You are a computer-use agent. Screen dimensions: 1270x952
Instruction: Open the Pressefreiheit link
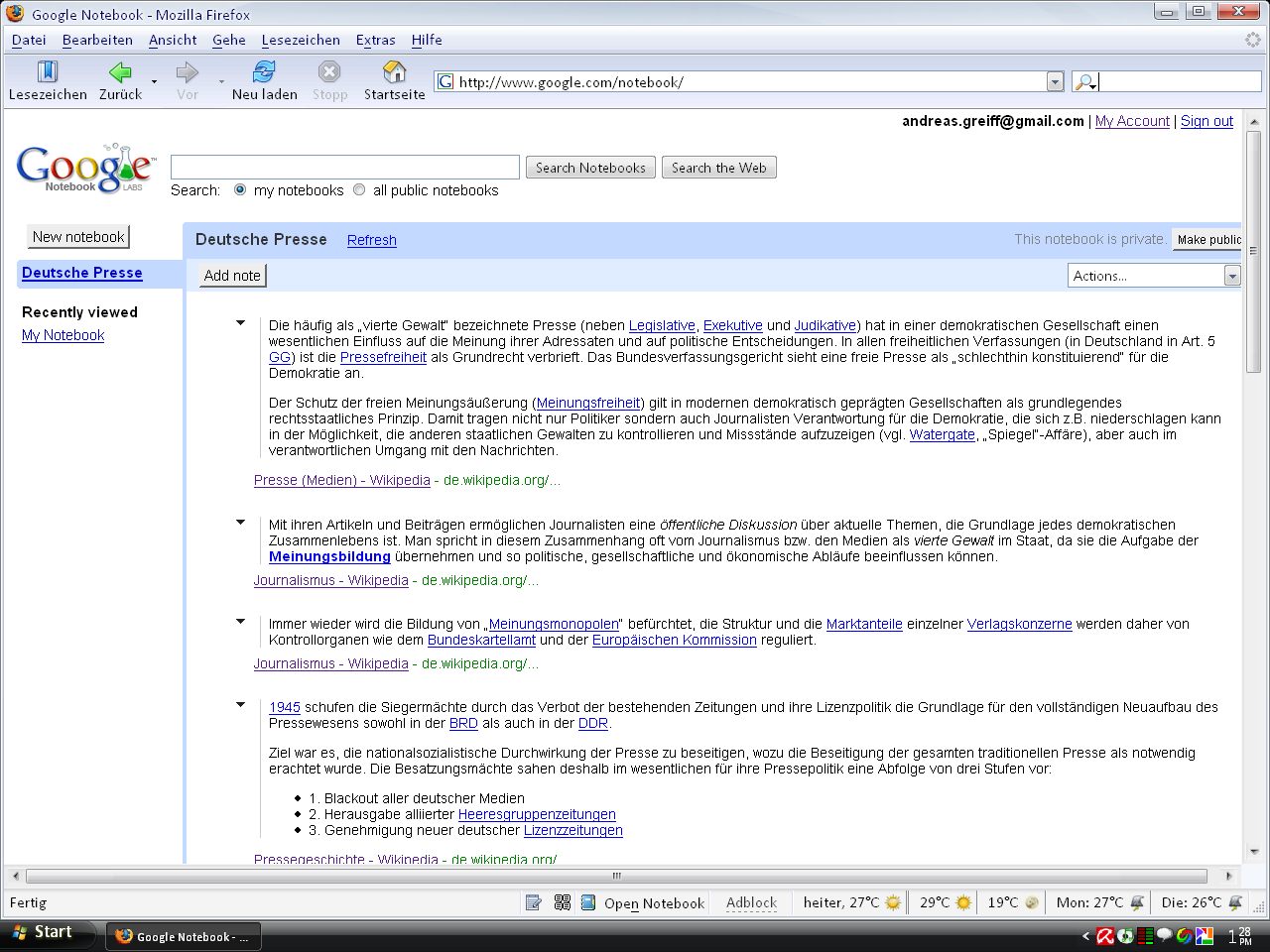click(383, 357)
